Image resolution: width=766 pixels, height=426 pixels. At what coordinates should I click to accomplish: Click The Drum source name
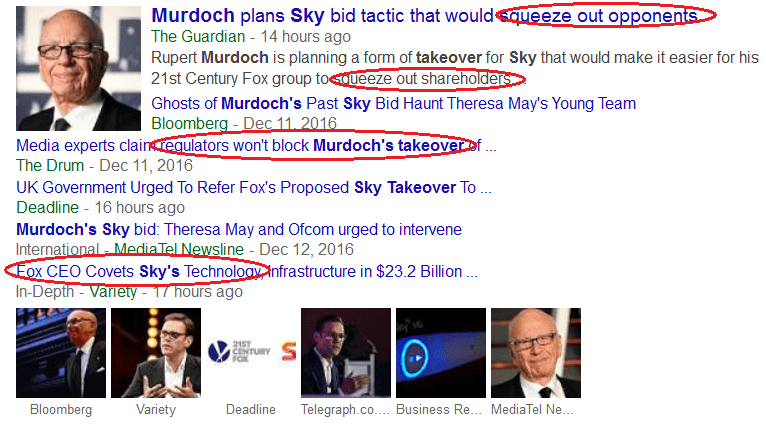click(x=50, y=166)
